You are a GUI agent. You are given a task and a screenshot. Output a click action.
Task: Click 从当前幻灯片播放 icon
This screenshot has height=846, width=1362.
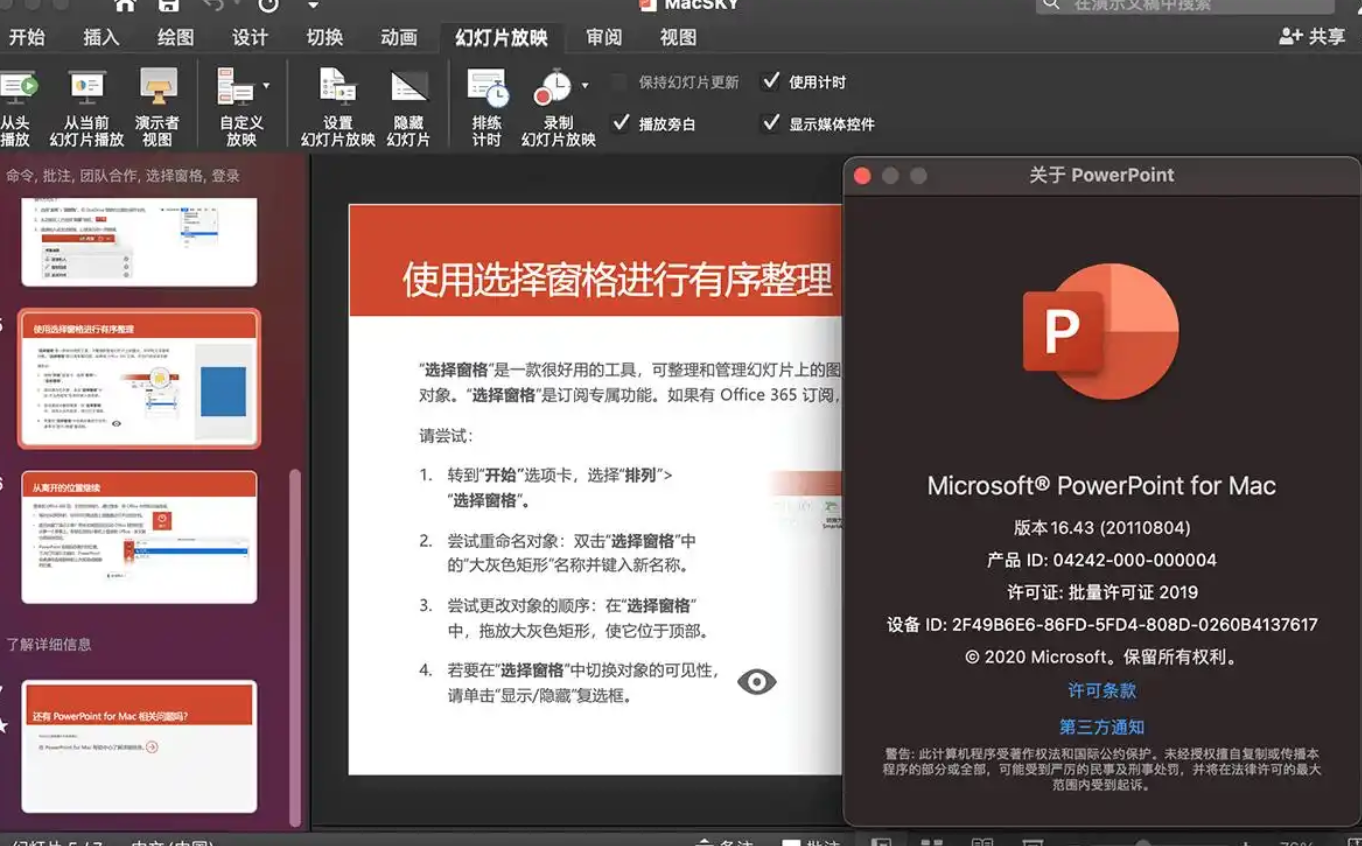pos(87,87)
